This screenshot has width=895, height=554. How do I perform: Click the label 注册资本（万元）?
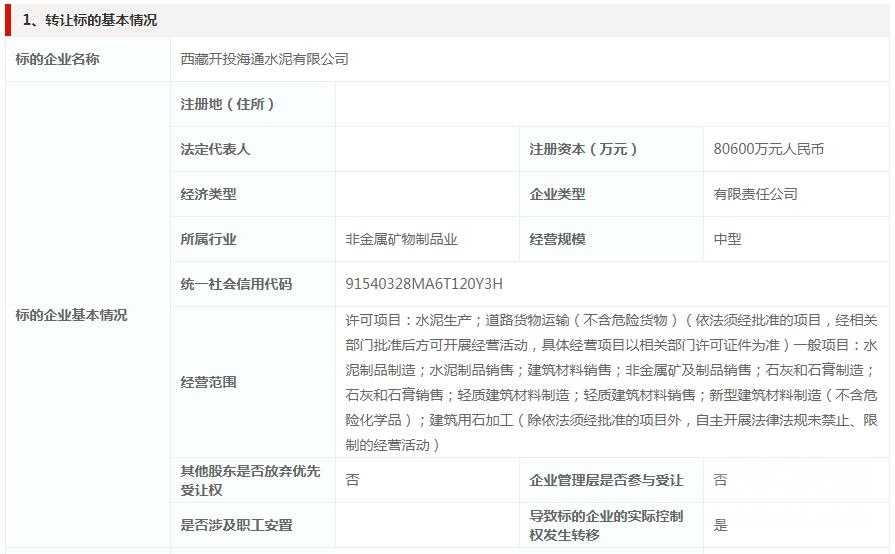pyautogui.click(x=583, y=149)
